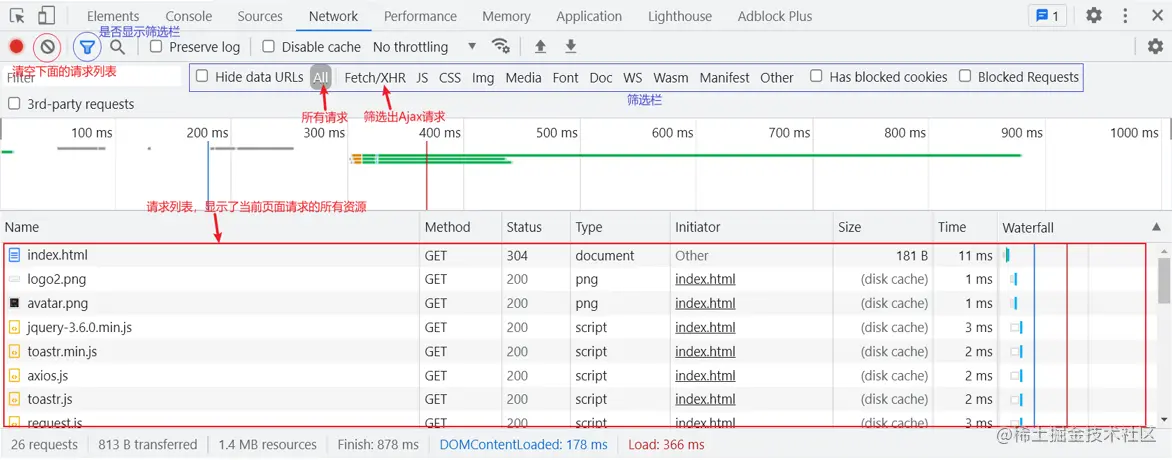
Task: Open the No throttling dropdown
Action: (424, 47)
